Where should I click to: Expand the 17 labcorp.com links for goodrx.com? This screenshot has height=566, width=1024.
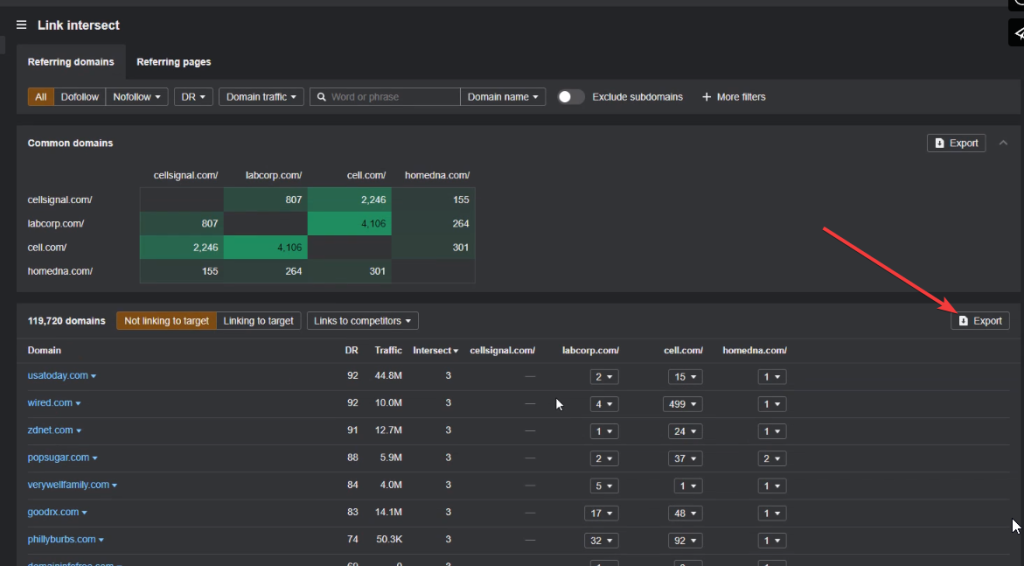click(x=601, y=513)
